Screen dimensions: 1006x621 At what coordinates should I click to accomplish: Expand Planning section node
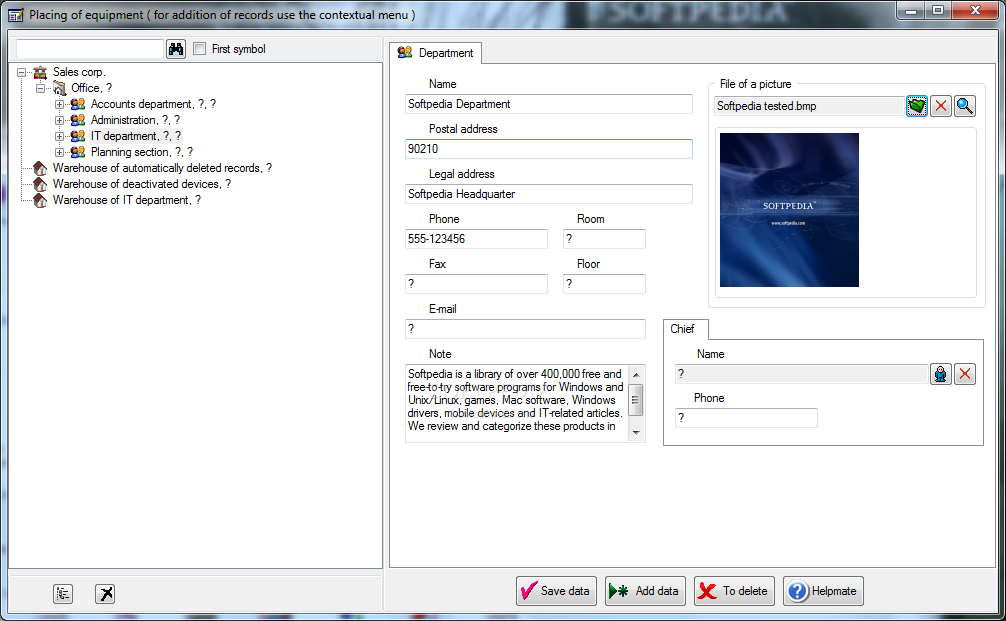tap(59, 153)
